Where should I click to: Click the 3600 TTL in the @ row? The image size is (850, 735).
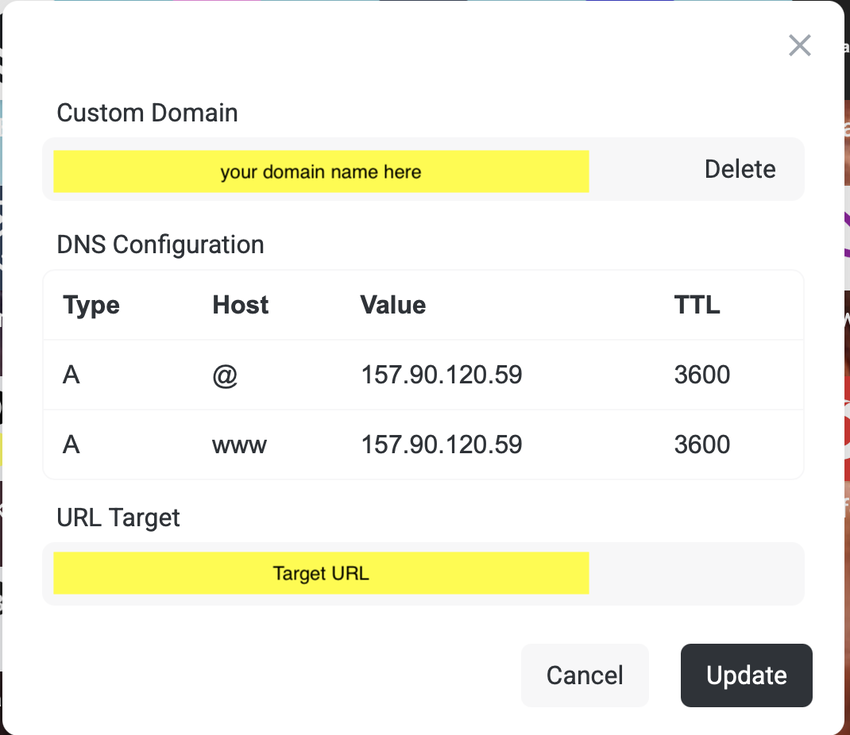tap(702, 376)
